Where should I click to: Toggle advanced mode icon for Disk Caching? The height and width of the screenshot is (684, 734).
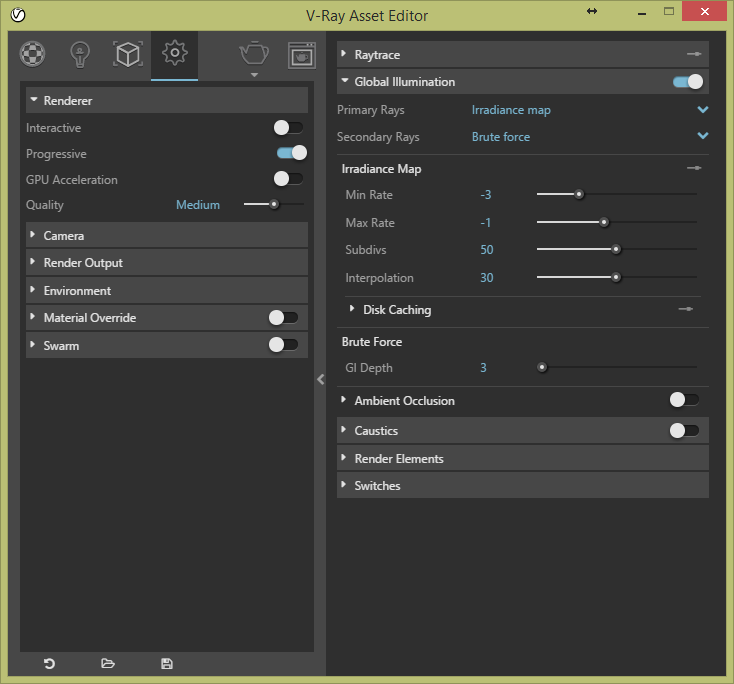[x=686, y=309]
